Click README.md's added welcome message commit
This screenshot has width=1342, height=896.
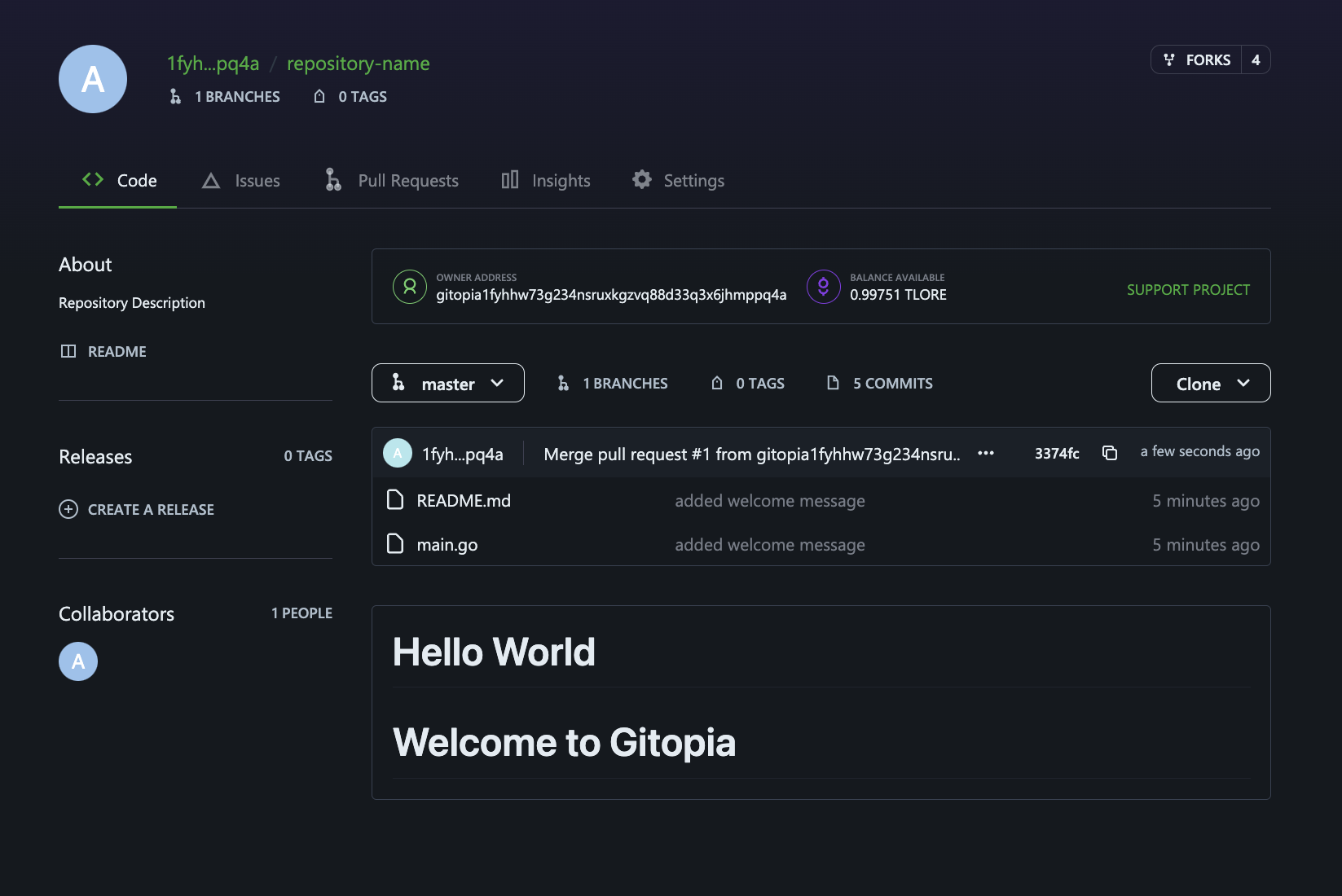[x=770, y=501]
